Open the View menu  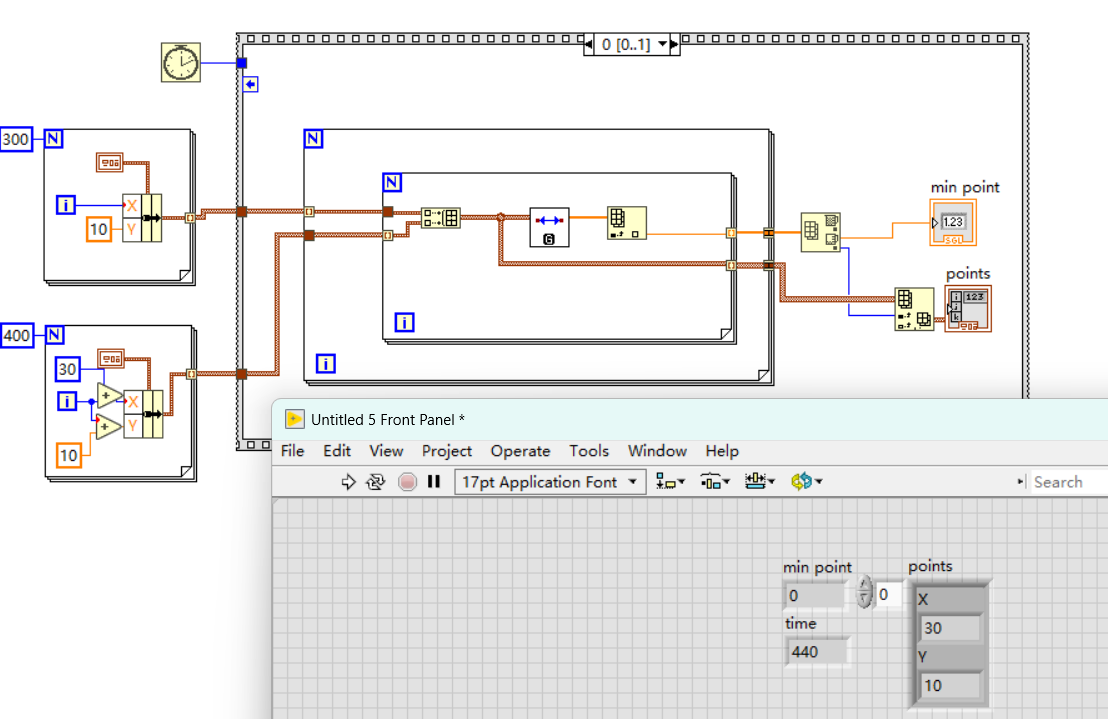(x=386, y=451)
